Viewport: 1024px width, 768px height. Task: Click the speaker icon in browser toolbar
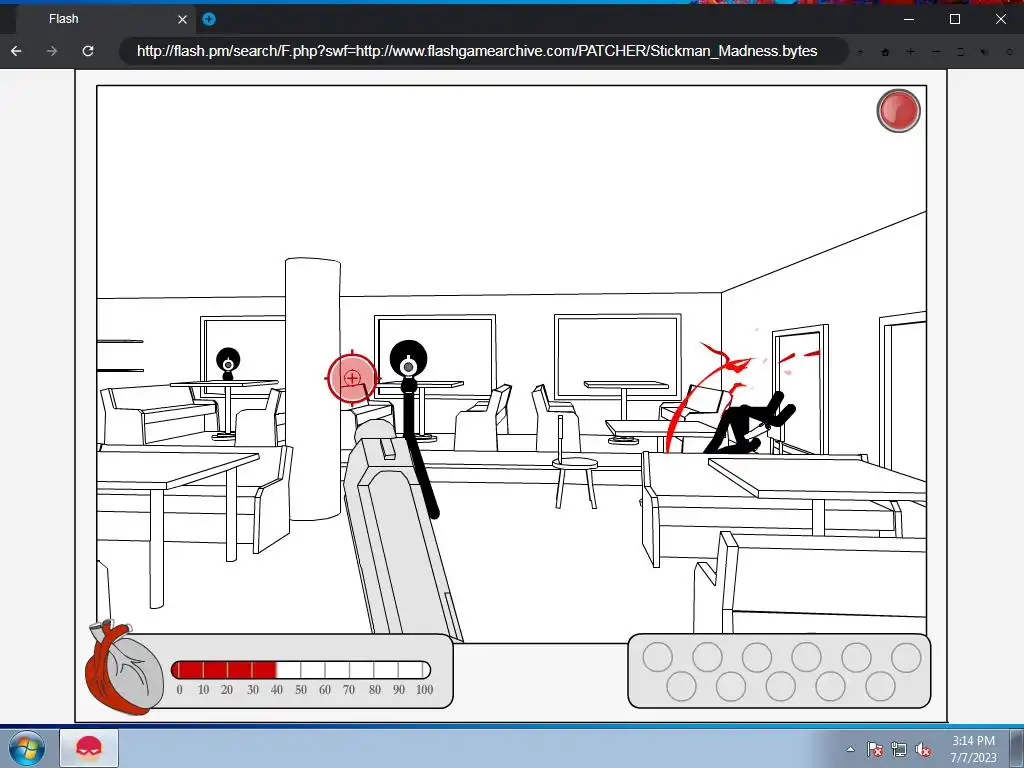tap(985, 52)
